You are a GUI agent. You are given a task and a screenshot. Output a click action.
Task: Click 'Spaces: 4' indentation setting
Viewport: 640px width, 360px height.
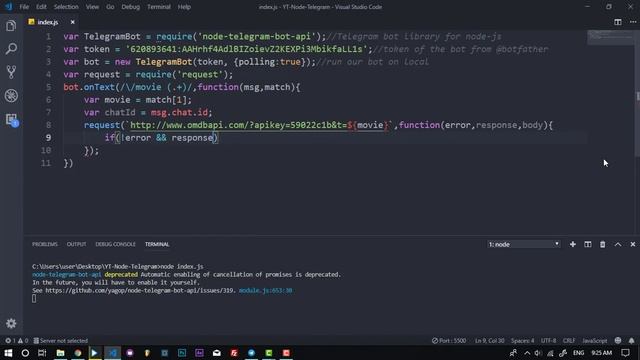pyautogui.click(x=522, y=340)
